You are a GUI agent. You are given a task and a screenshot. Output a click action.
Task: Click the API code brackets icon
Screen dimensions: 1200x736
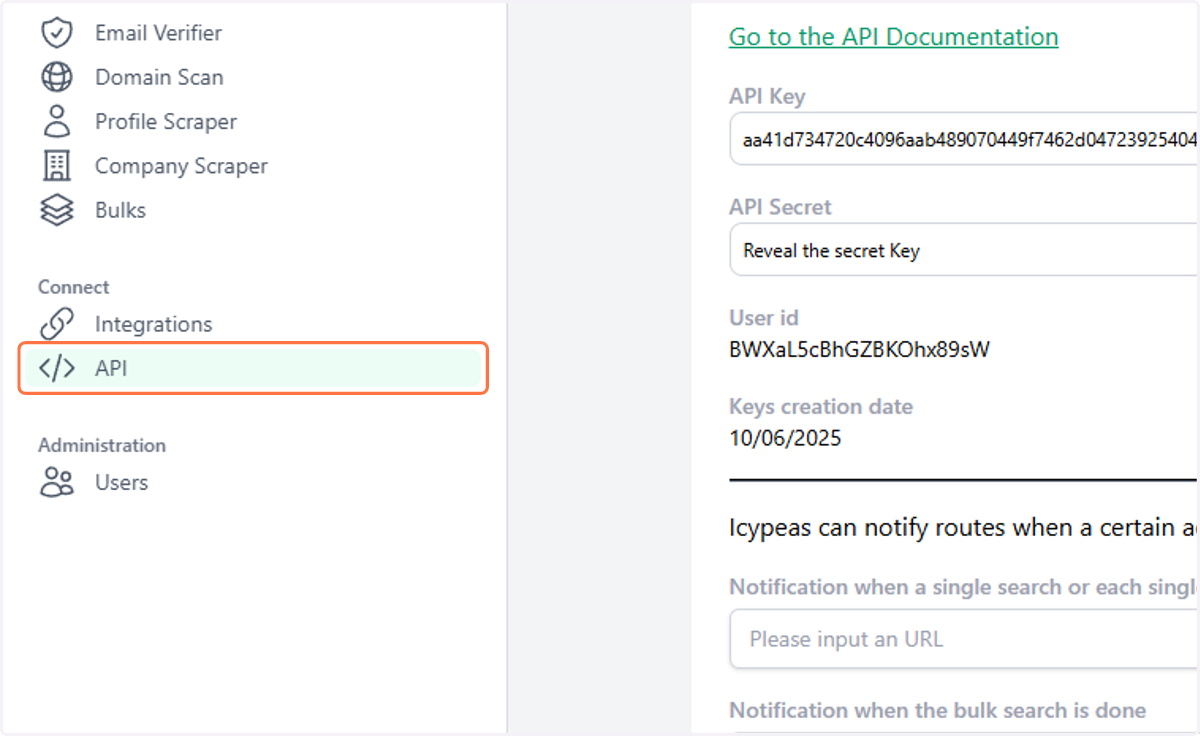coord(56,368)
